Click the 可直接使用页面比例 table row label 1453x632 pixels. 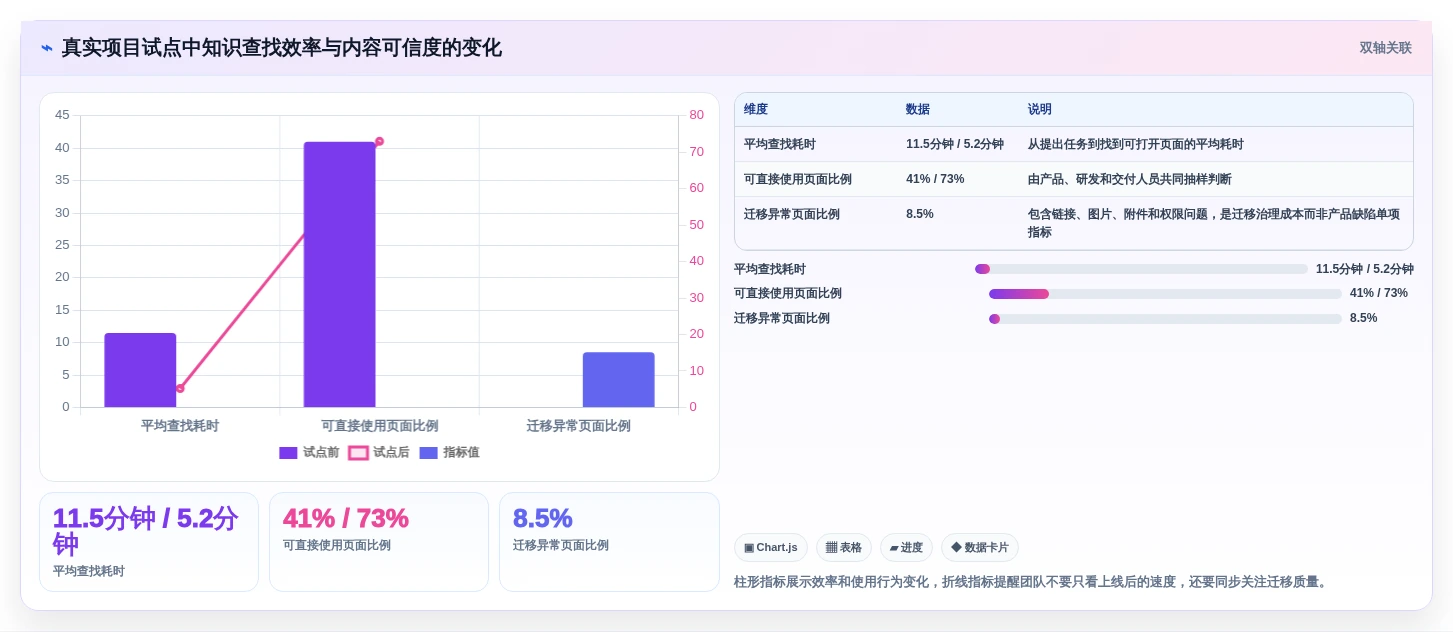[x=798, y=179]
